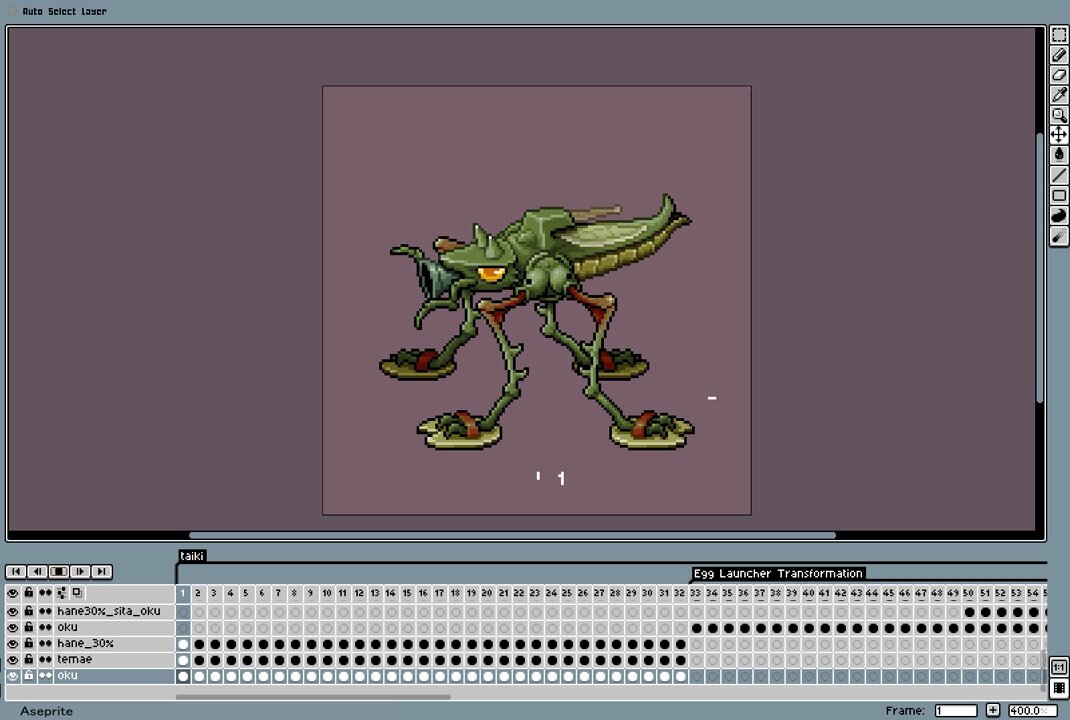1070x720 pixels.
Task: Toggle the timeline filmstrip icon
Action: point(1058,687)
